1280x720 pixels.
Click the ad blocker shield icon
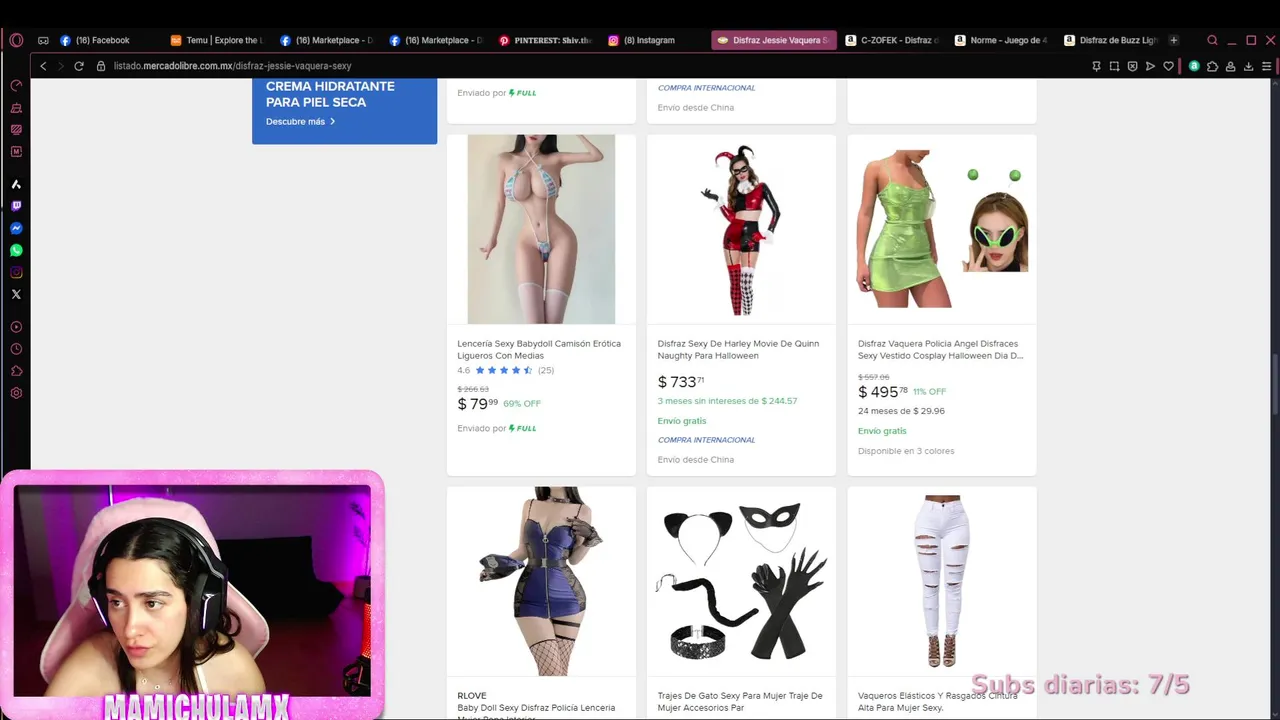click(1132, 66)
